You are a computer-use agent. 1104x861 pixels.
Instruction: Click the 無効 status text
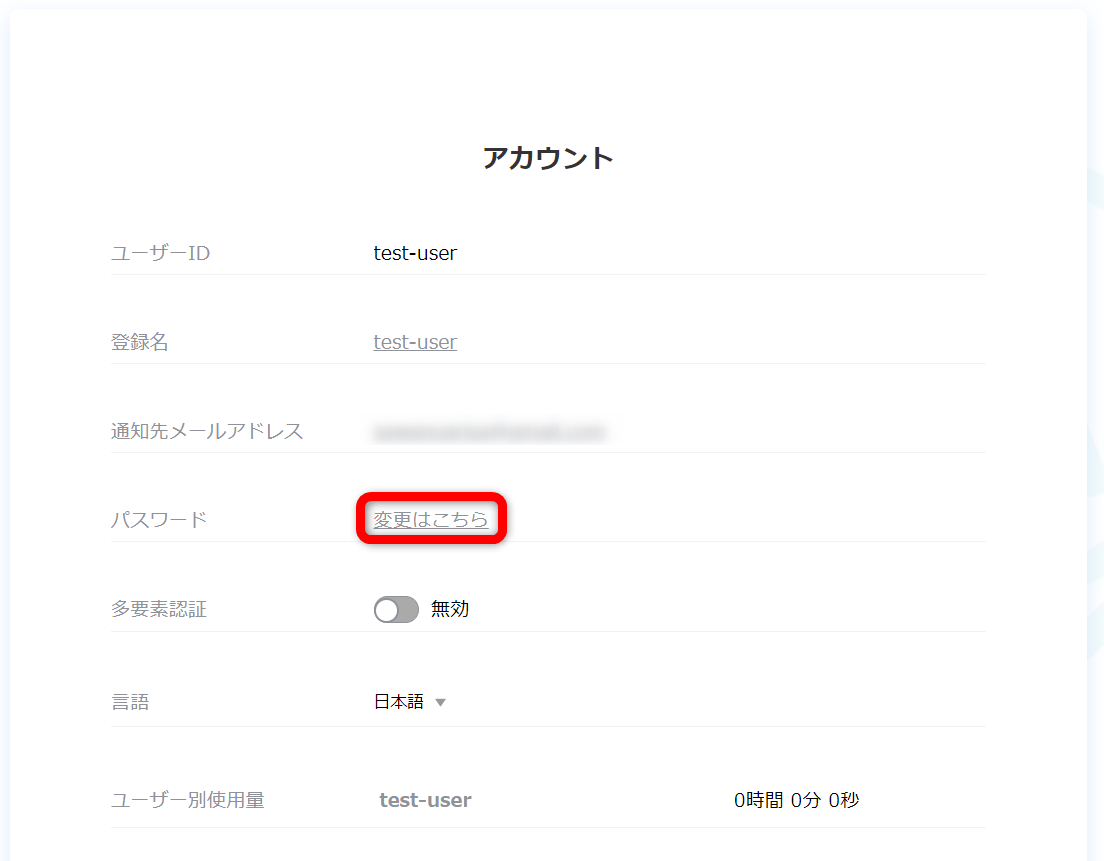tap(450, 609)
